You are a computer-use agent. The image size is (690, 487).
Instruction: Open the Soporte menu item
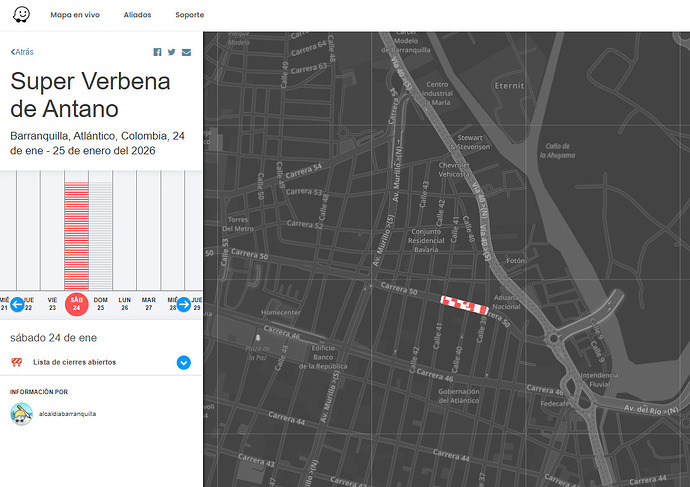coord(189,15)
